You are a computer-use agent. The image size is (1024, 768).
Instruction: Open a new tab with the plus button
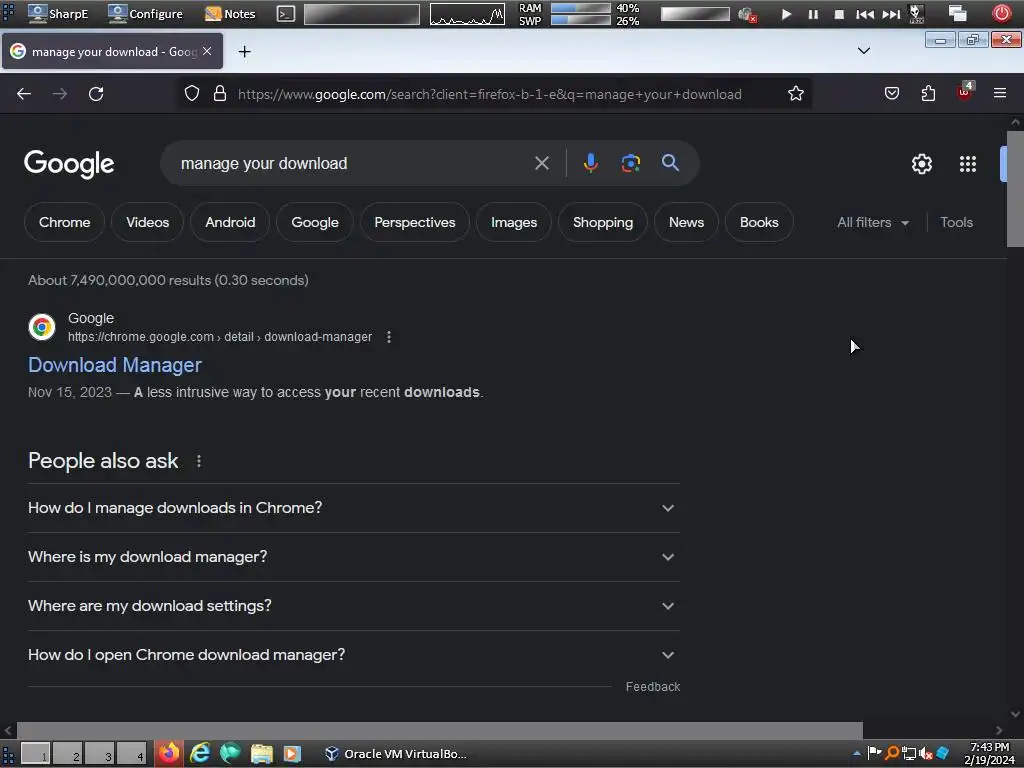click(244, 52)
